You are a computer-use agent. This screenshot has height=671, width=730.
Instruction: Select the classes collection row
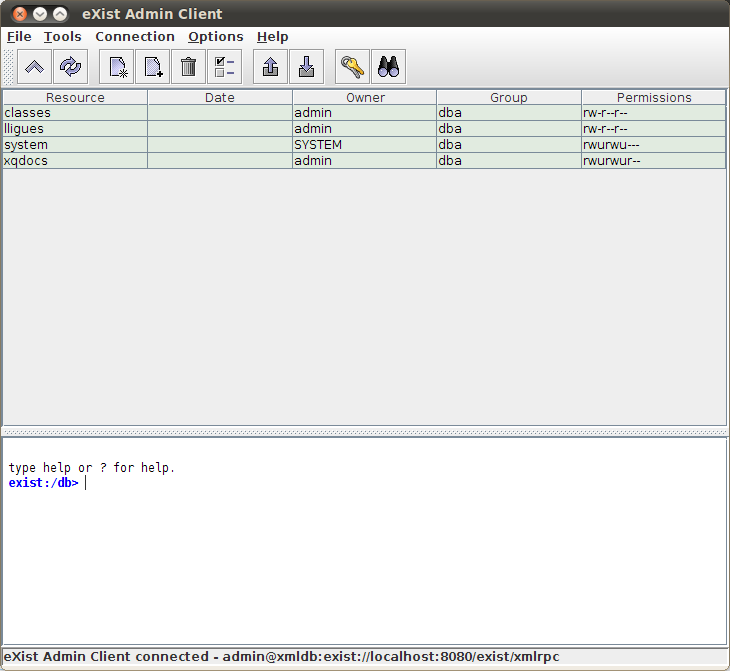coord(75,113)
